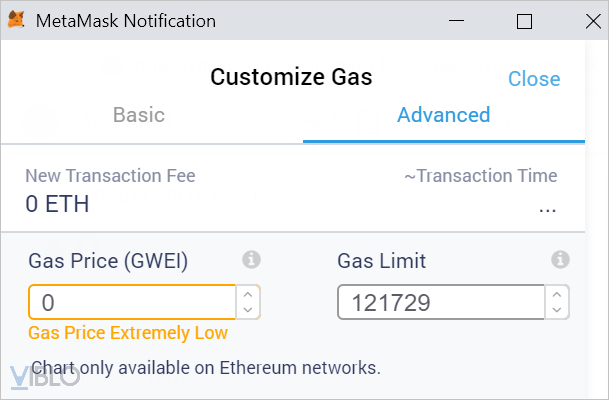Click the blue Close link

click(534, 79)
